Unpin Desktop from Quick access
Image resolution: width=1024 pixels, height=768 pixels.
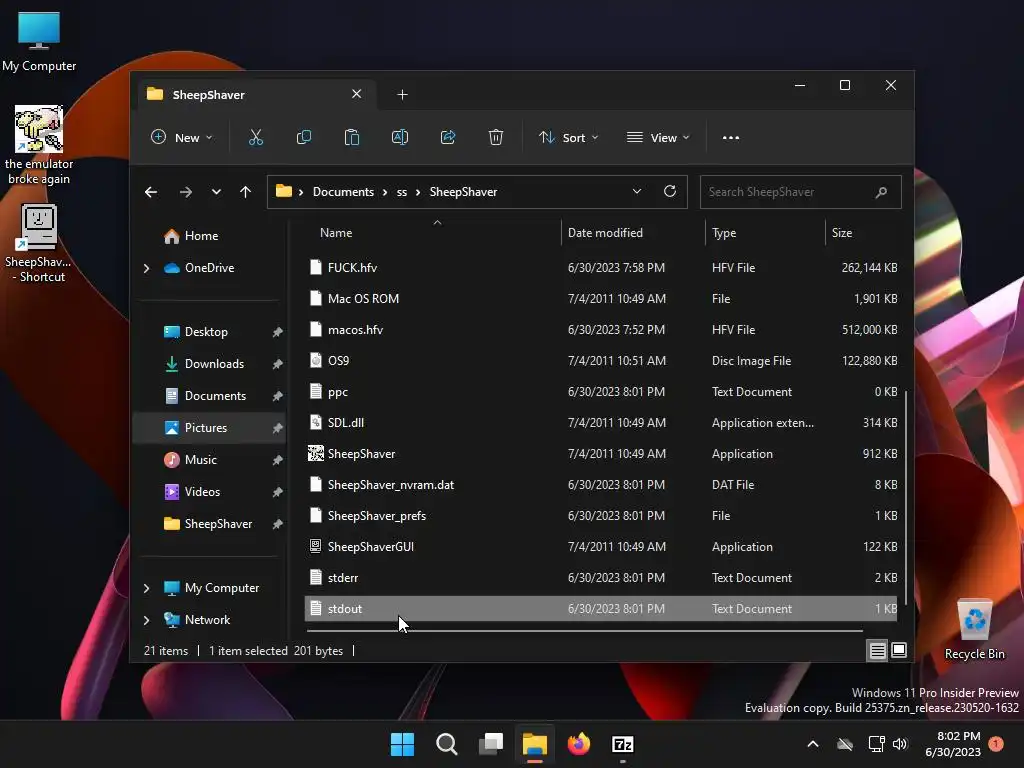coord(278,332)
